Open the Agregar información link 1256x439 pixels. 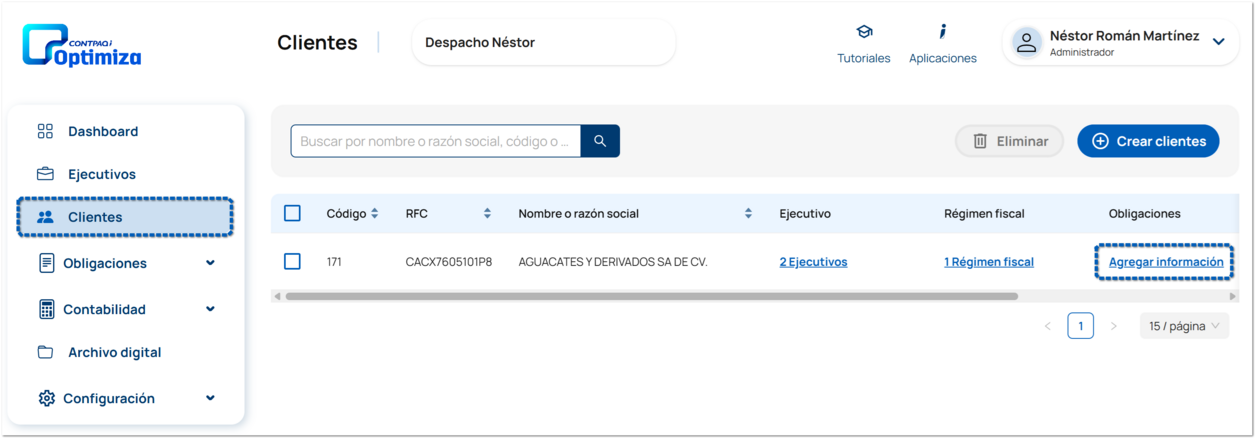(x=1166, y=262)
